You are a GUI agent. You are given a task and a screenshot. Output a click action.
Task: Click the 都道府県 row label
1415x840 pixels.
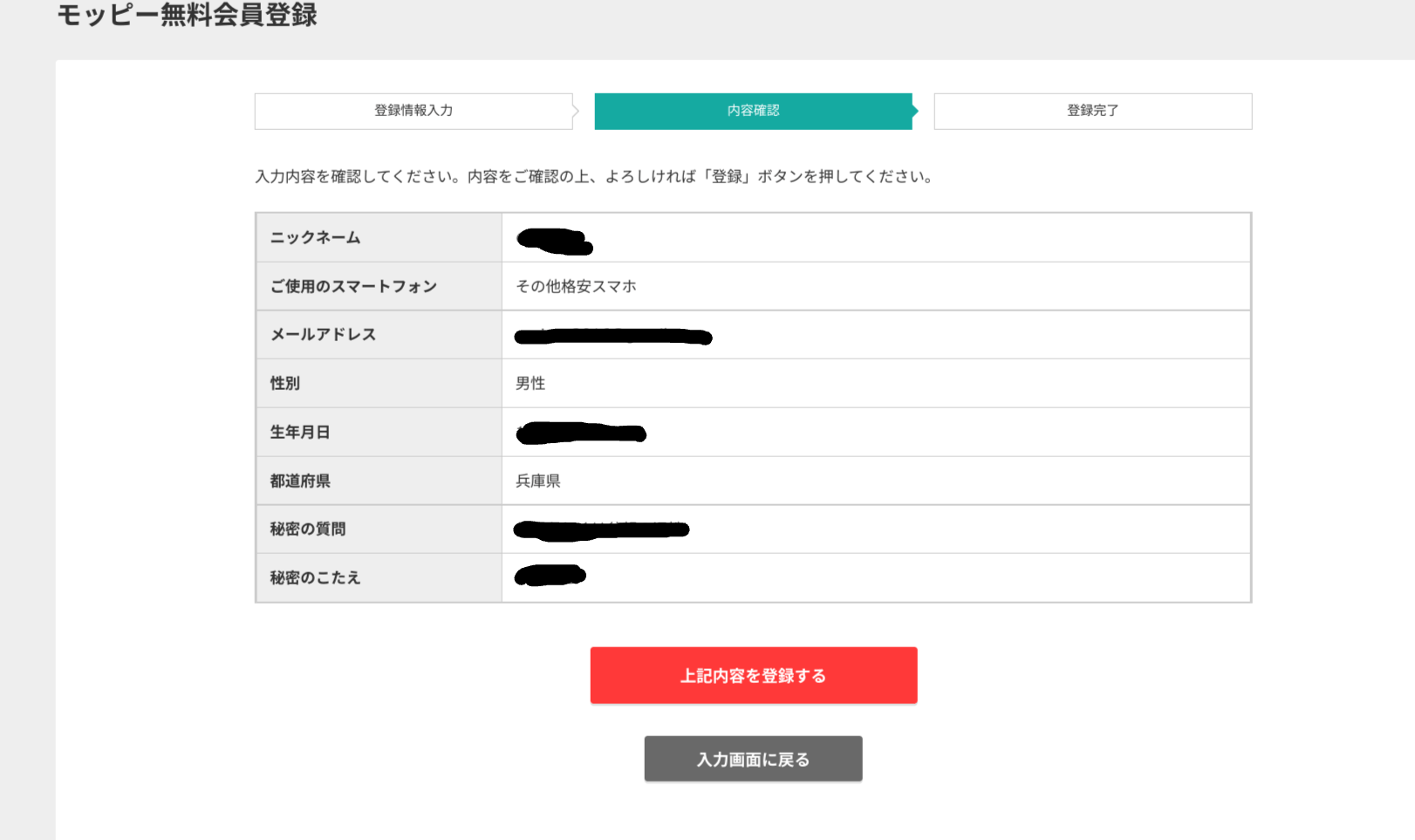[x=300, y=481]
